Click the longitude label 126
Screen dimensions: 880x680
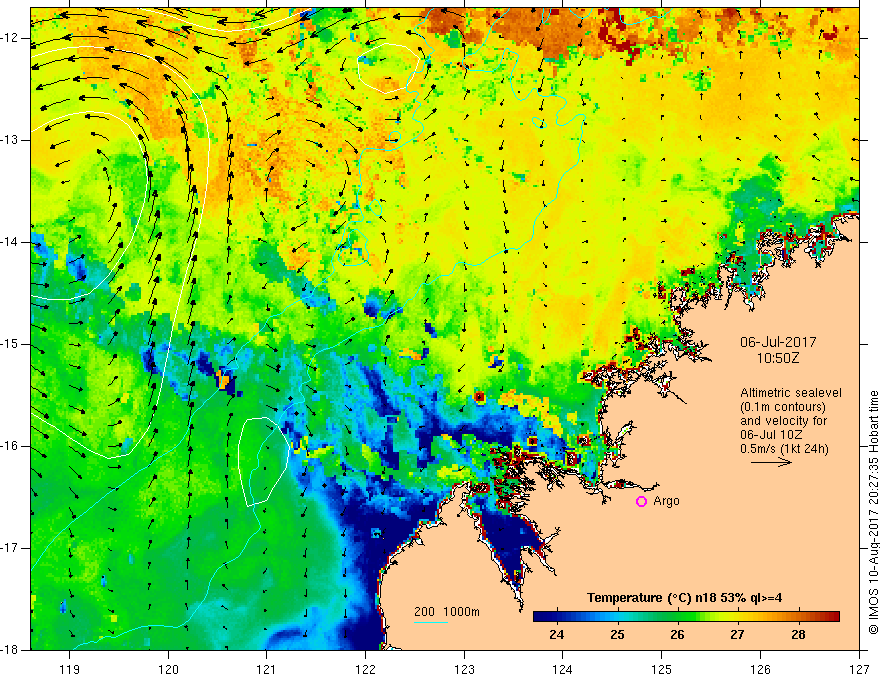point(760,669)
